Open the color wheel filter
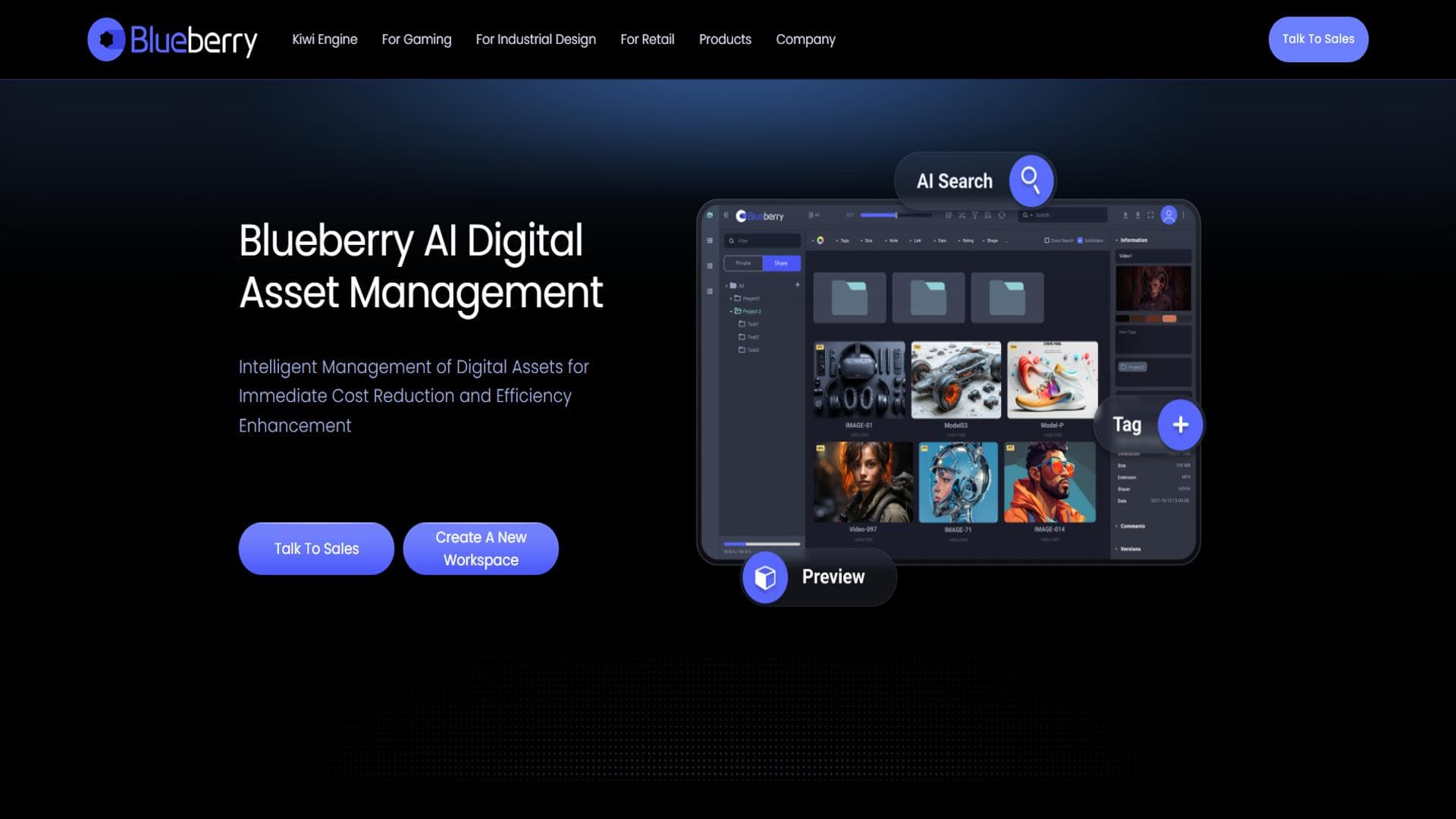1456x819 pixels. click(821, 240)
